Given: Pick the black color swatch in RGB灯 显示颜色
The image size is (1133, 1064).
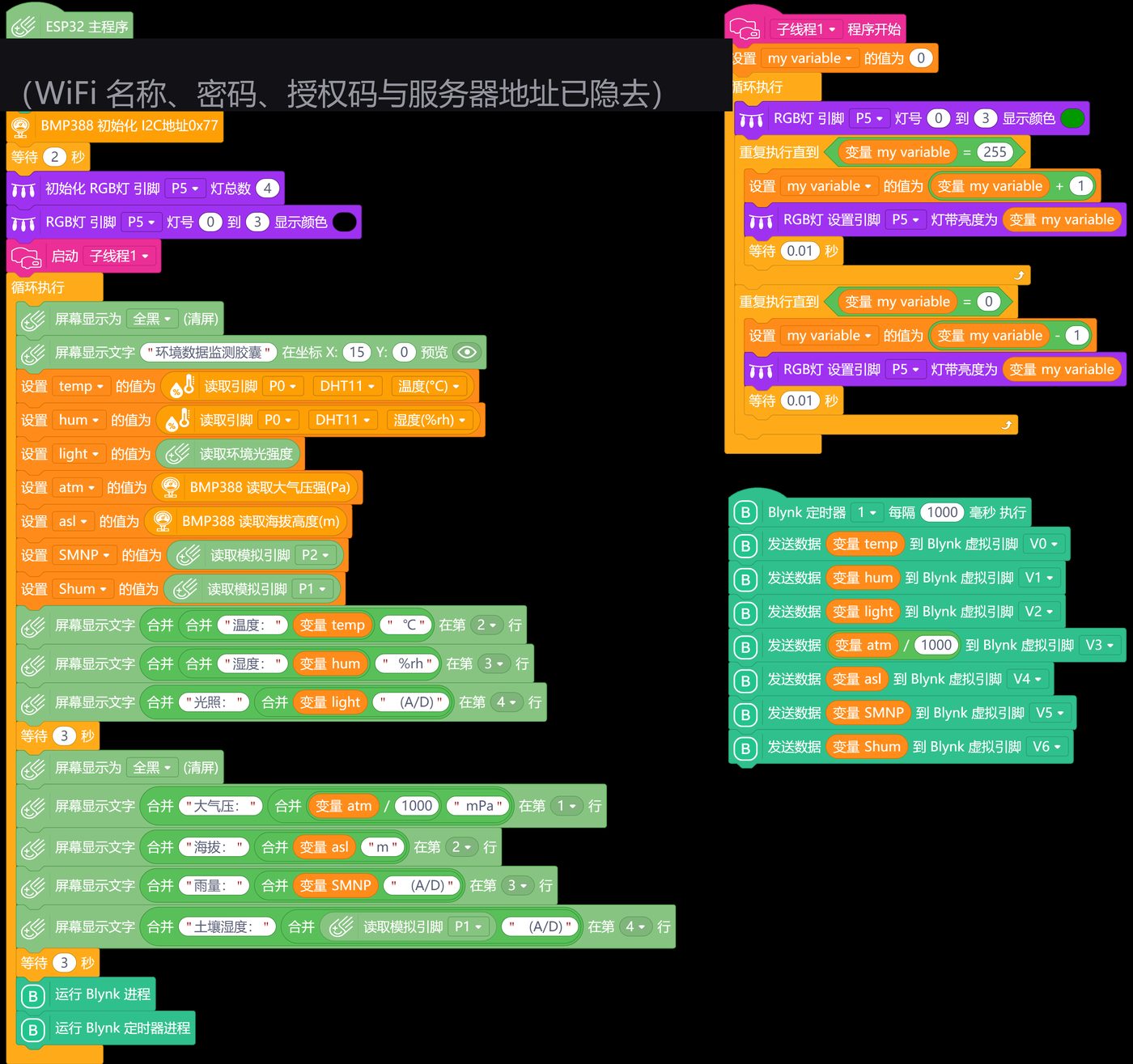Looking at the screenshot, I should (x=345, y=223).
